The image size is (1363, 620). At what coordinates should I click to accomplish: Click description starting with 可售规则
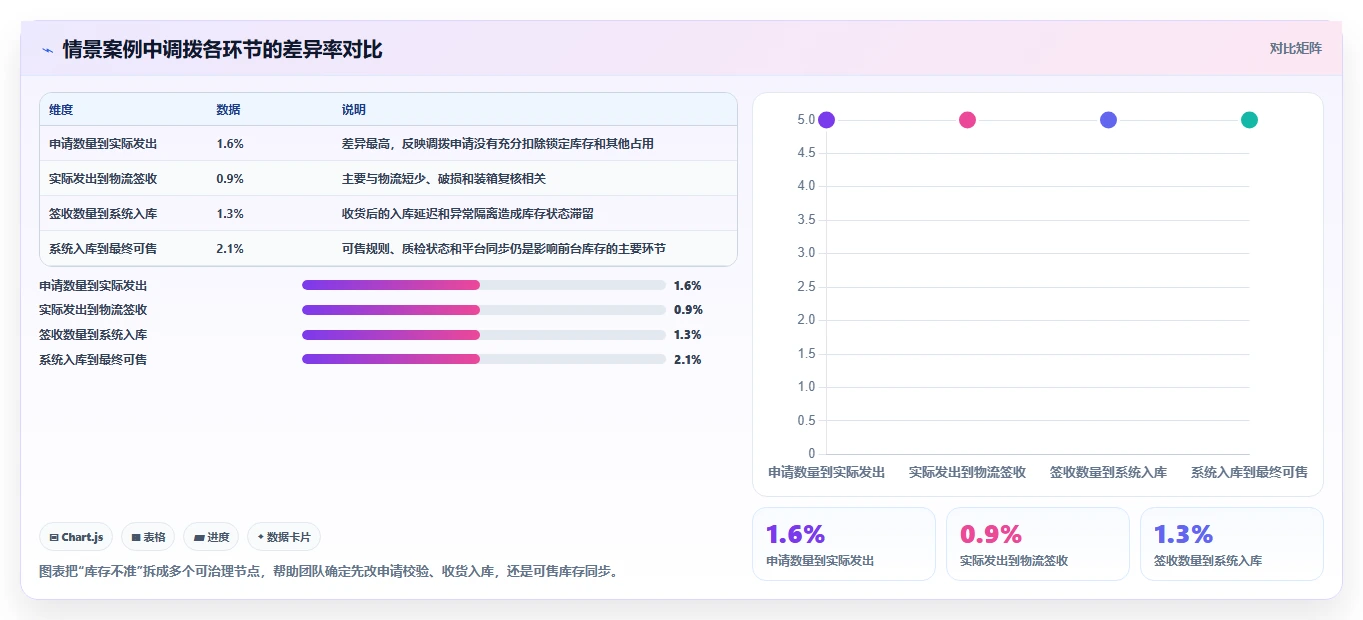[504, 249]
